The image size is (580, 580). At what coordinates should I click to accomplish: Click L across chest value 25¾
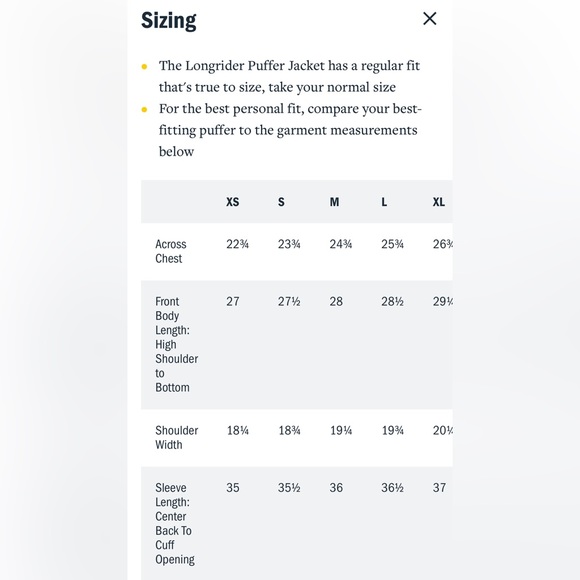(x=392, y=244)
